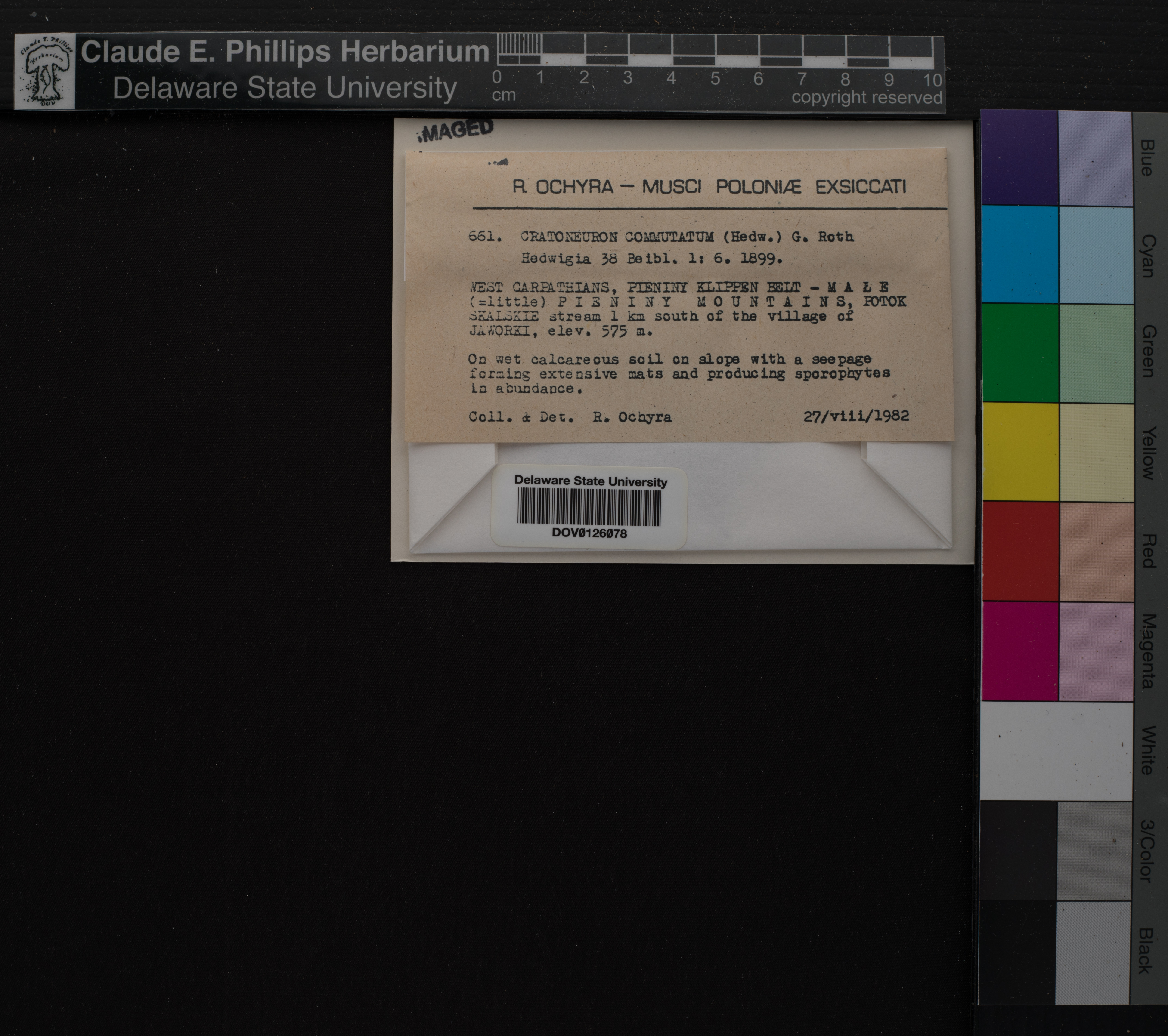The height and width of the screenshot is (1036, 1168).
Task: Select the saturated cyan color patch
Action: pos(1019,254)
